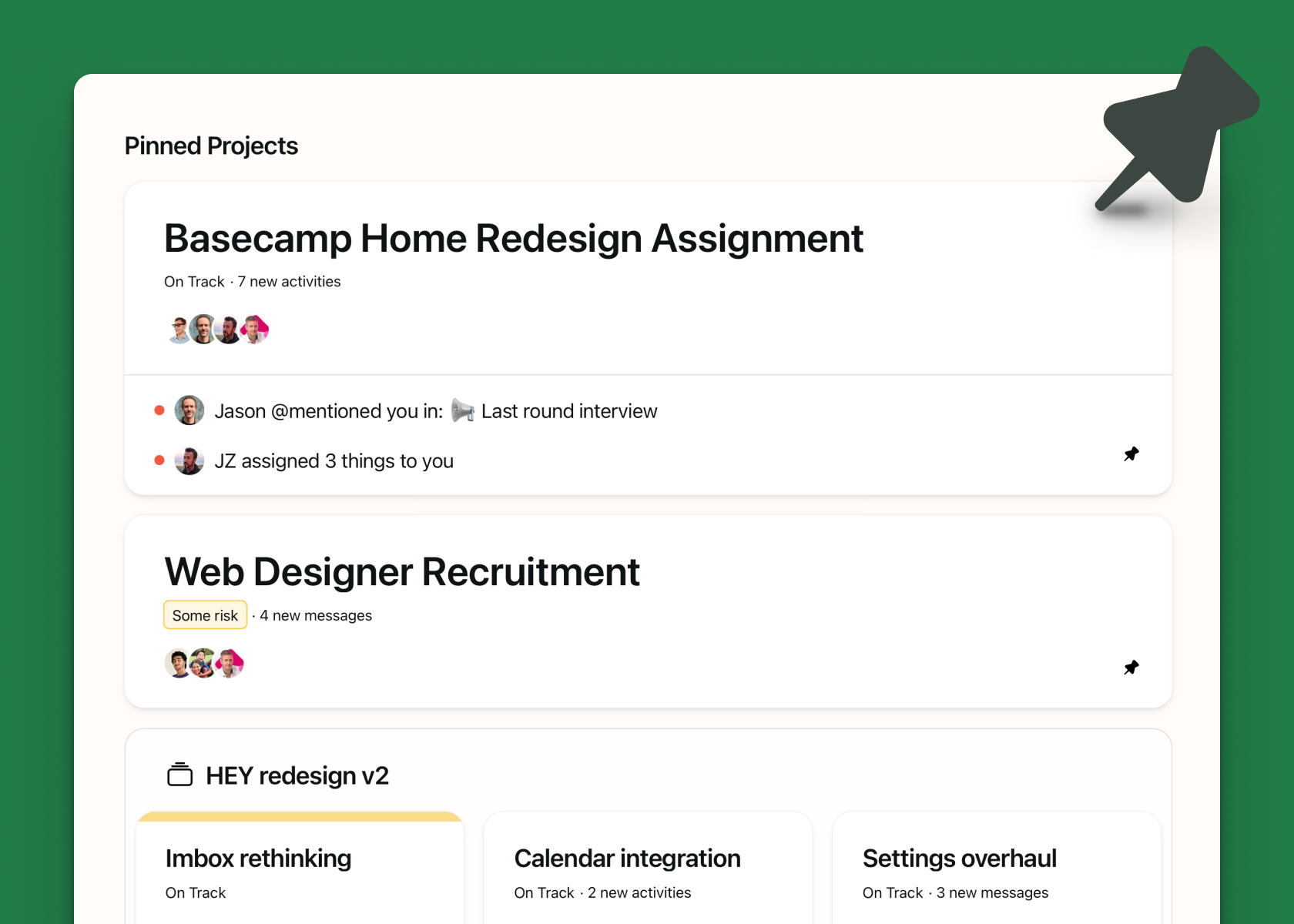Viewport: 1294px width, 924px height.
Task: Click pink-background avatar in Web Designer Recruitment members
Action: coord(230,663)
